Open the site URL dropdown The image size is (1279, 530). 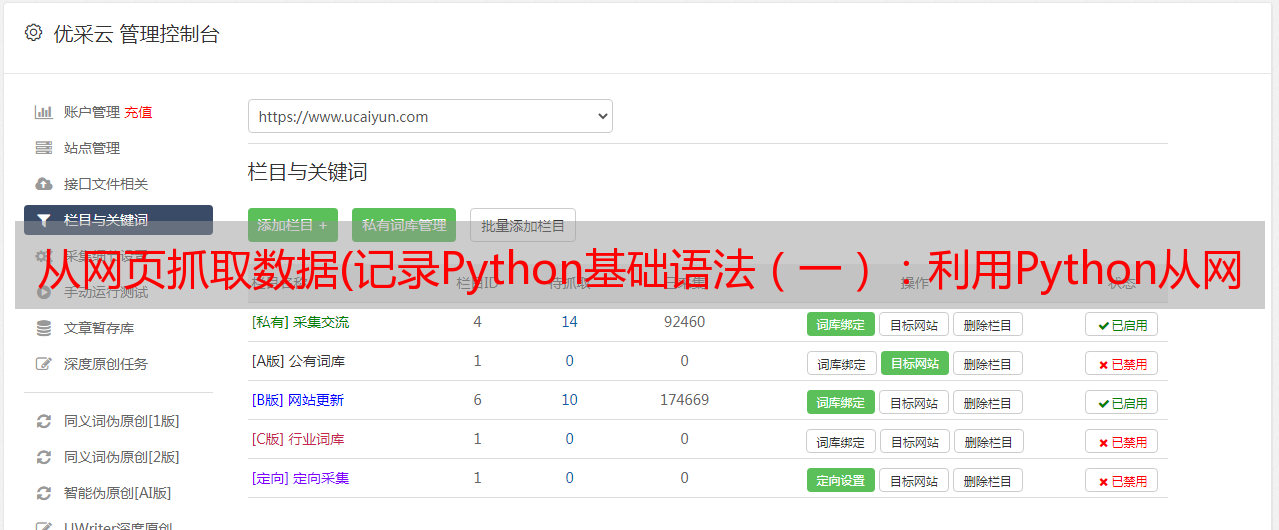point(430,116)
